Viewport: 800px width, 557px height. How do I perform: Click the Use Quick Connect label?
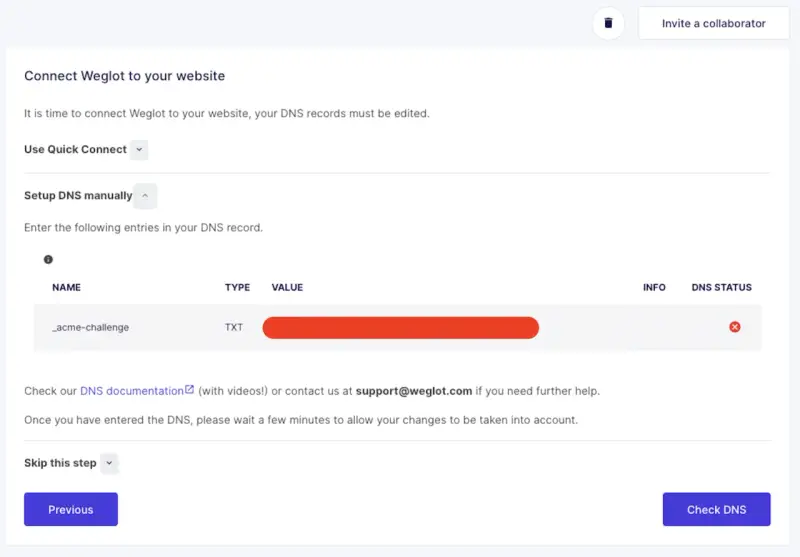75,149
